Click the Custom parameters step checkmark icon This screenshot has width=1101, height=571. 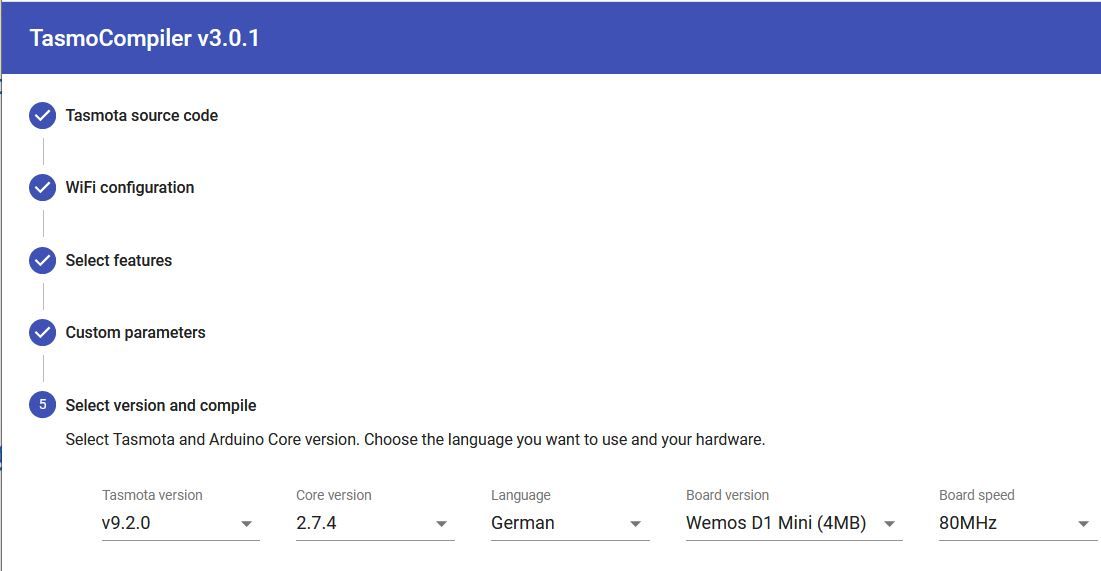click(42, 333)
